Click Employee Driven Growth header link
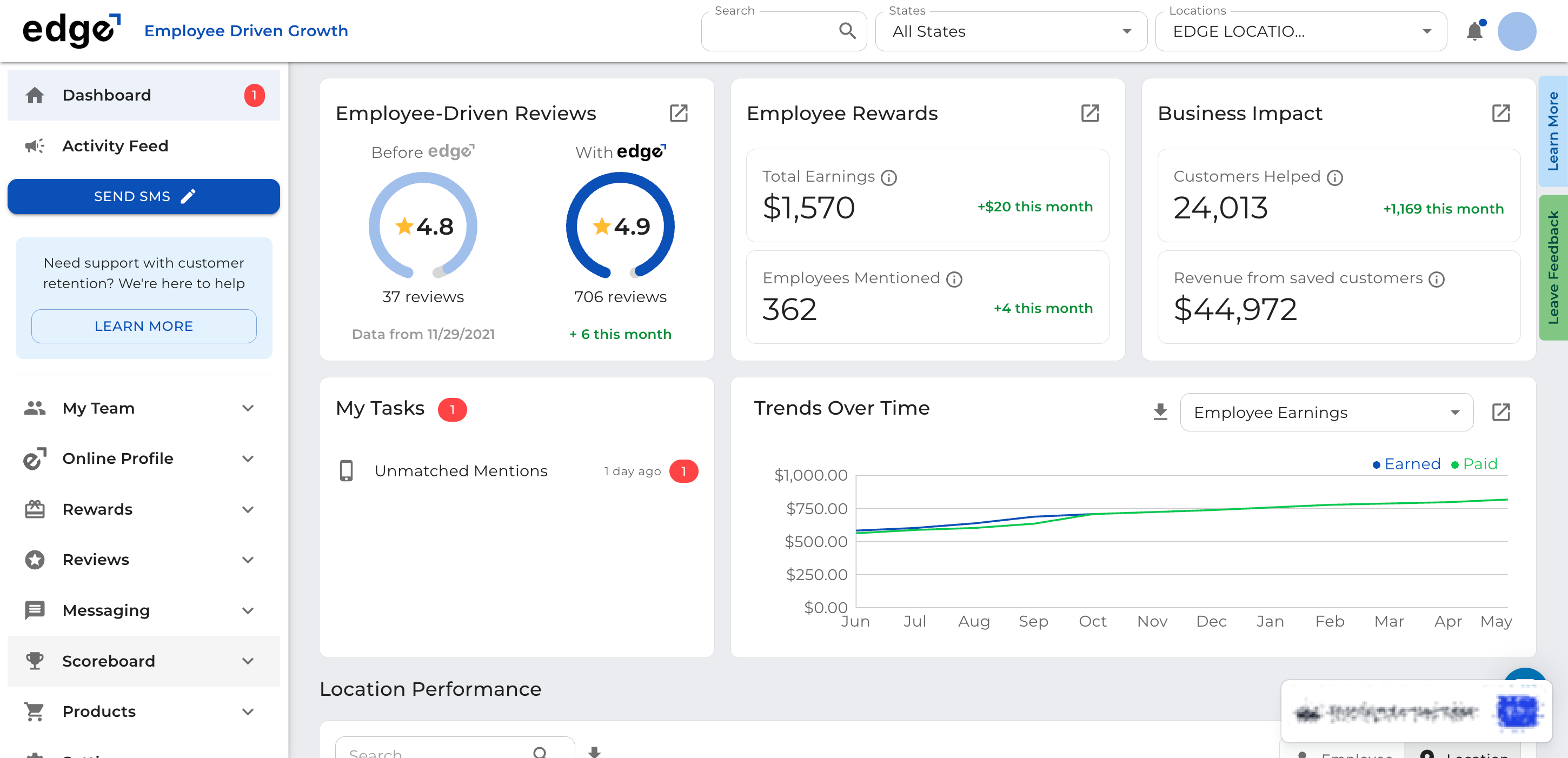1568x758 pixels. tap(246, 30)
